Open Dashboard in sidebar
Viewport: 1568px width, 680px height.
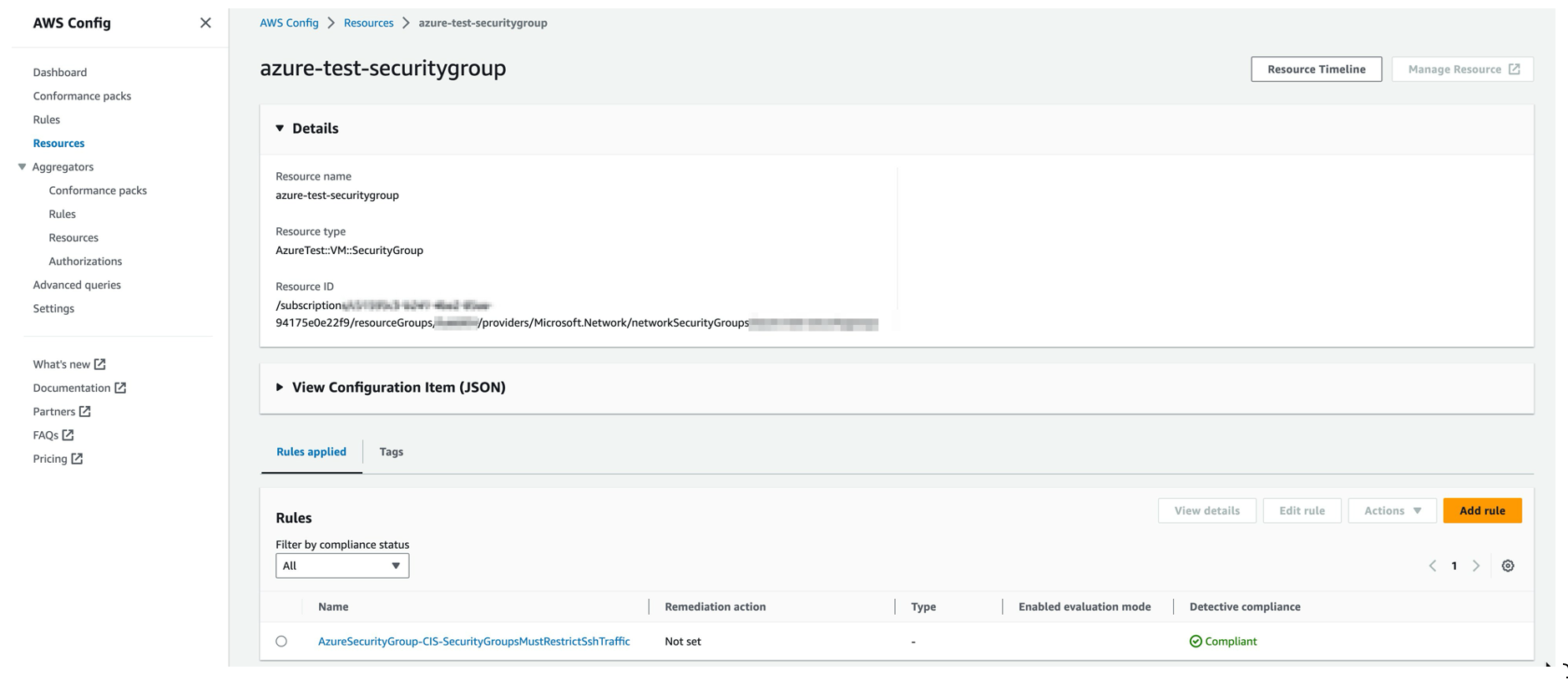60,72
